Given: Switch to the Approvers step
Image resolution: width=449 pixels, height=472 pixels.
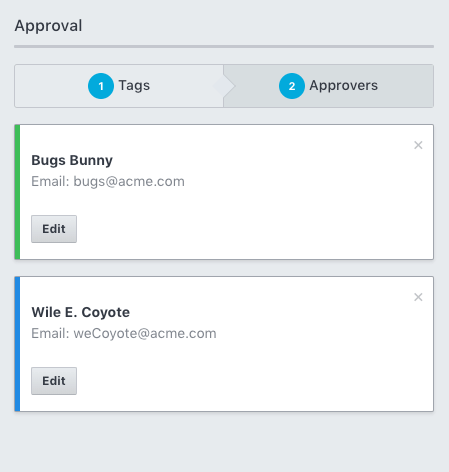Looking at the screenshot, I should point(328,86).
